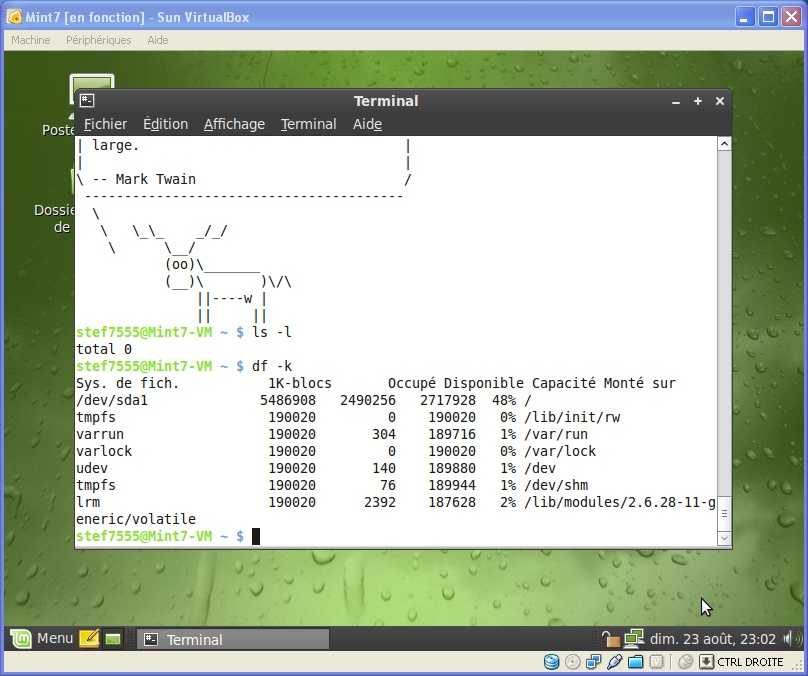Open the Terminal Fichier menu

pyautogui.click(x=105, y=124)
